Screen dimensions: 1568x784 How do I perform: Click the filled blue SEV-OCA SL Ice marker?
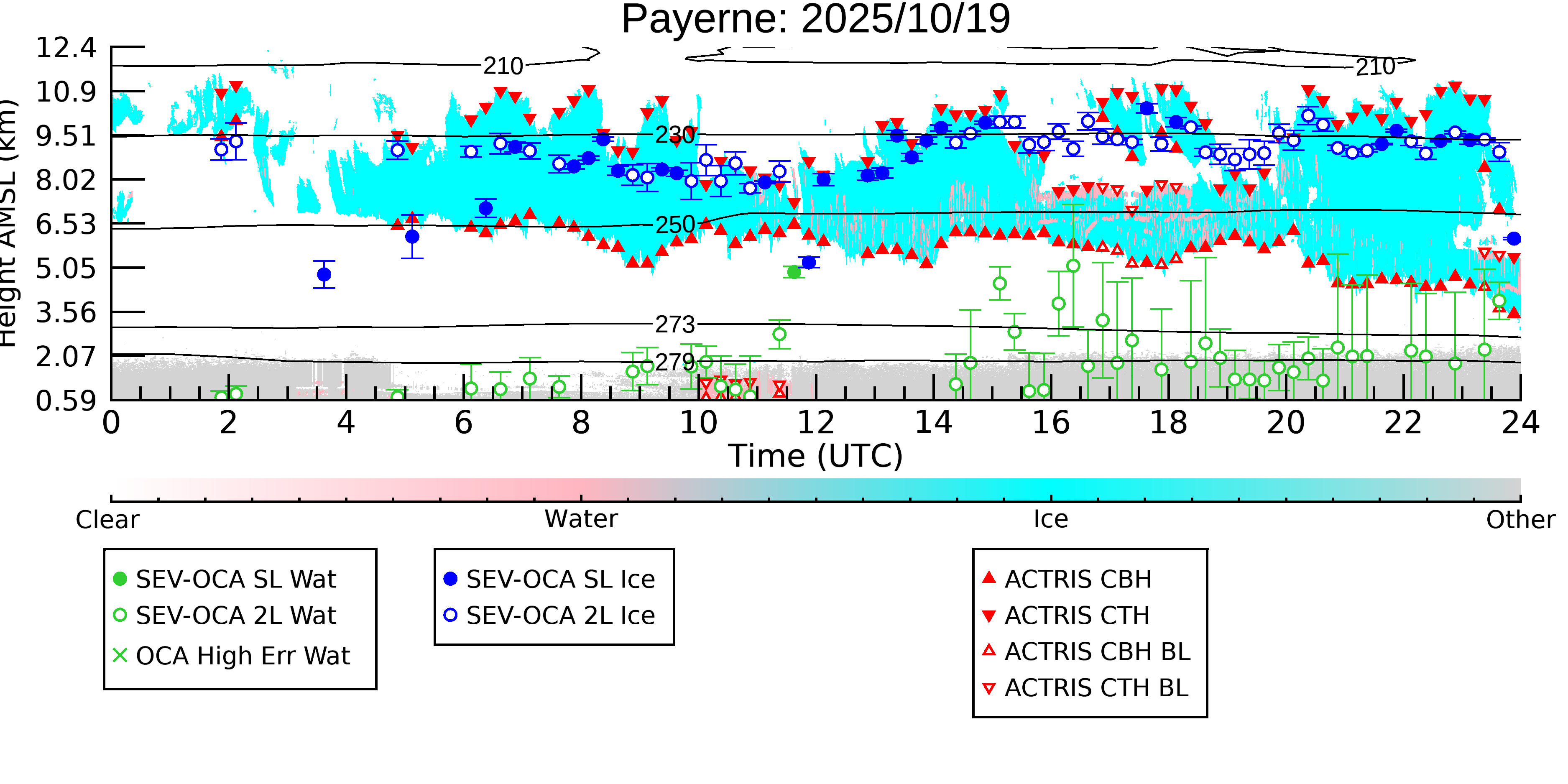point(450,579)
